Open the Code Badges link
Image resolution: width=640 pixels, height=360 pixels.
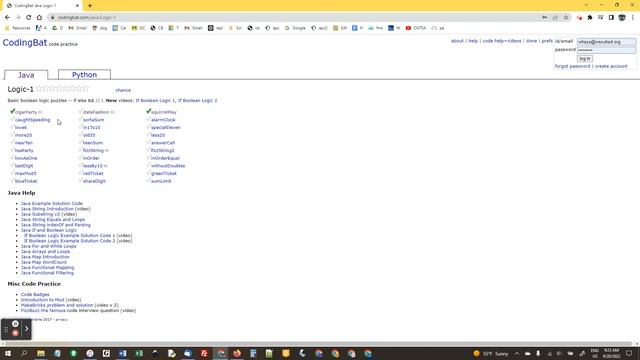(x=35, y=294)
